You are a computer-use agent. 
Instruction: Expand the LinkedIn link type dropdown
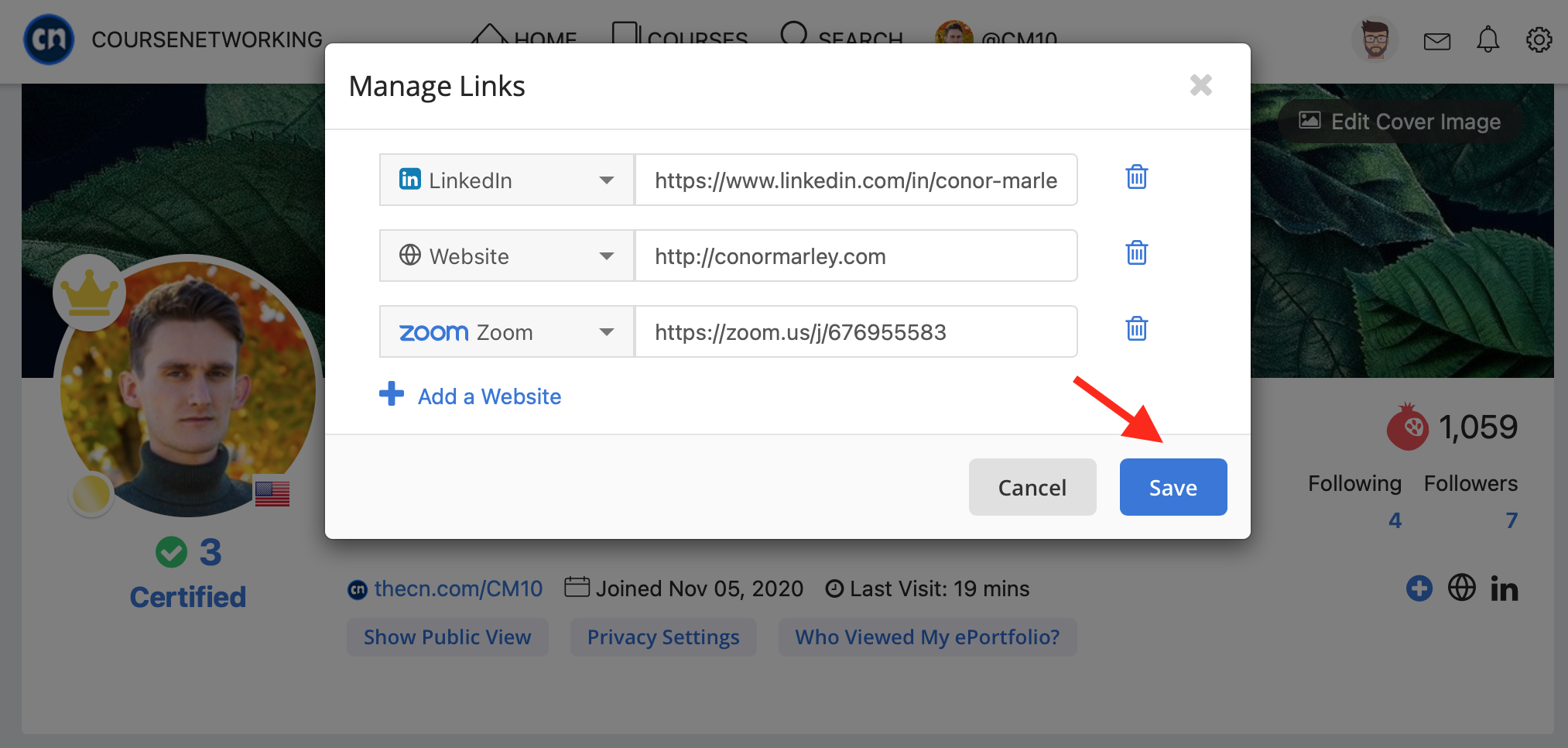click(507, 180)
